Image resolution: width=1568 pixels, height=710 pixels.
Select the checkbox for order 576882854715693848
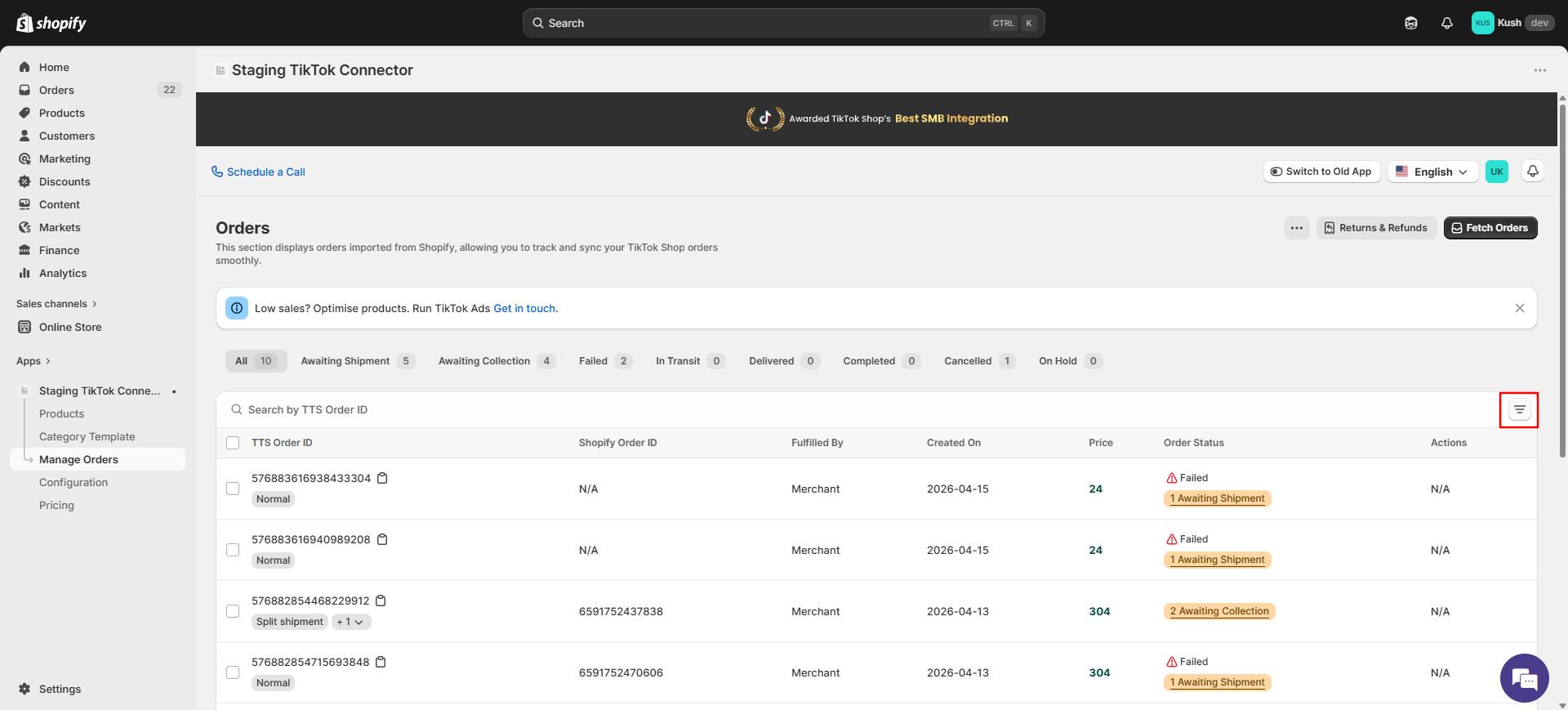coord(233,672)
